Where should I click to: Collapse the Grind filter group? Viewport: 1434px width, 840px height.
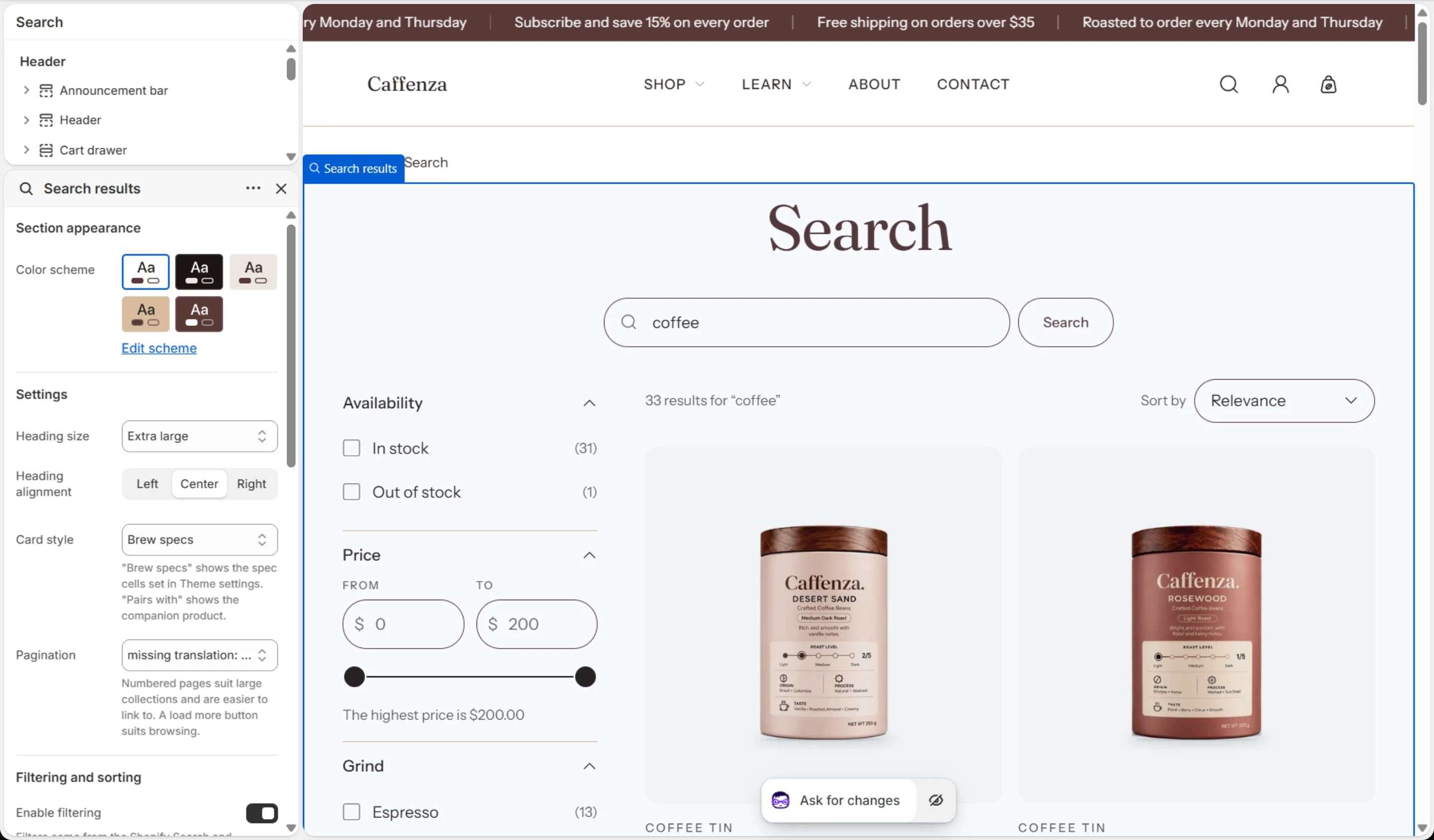590,766
